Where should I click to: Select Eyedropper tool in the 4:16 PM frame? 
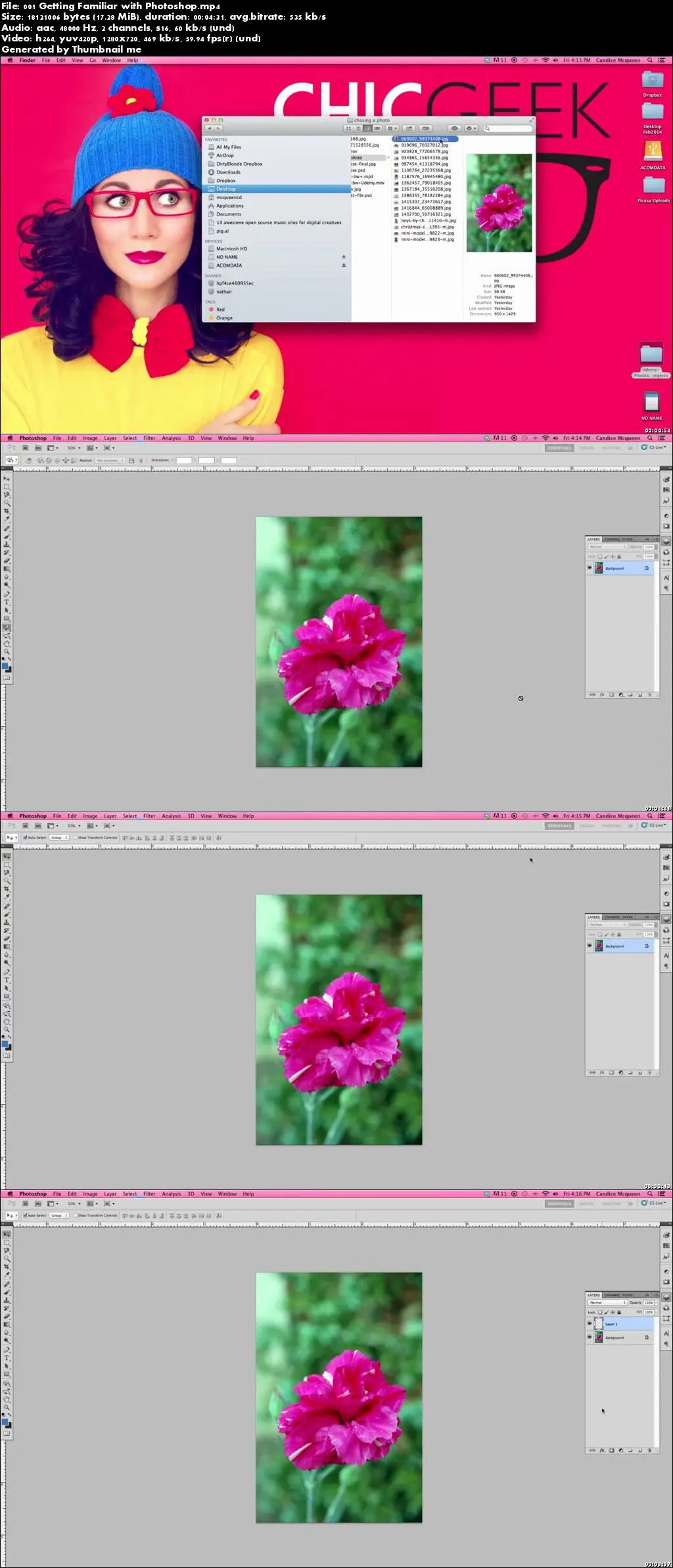point(7,1274)
